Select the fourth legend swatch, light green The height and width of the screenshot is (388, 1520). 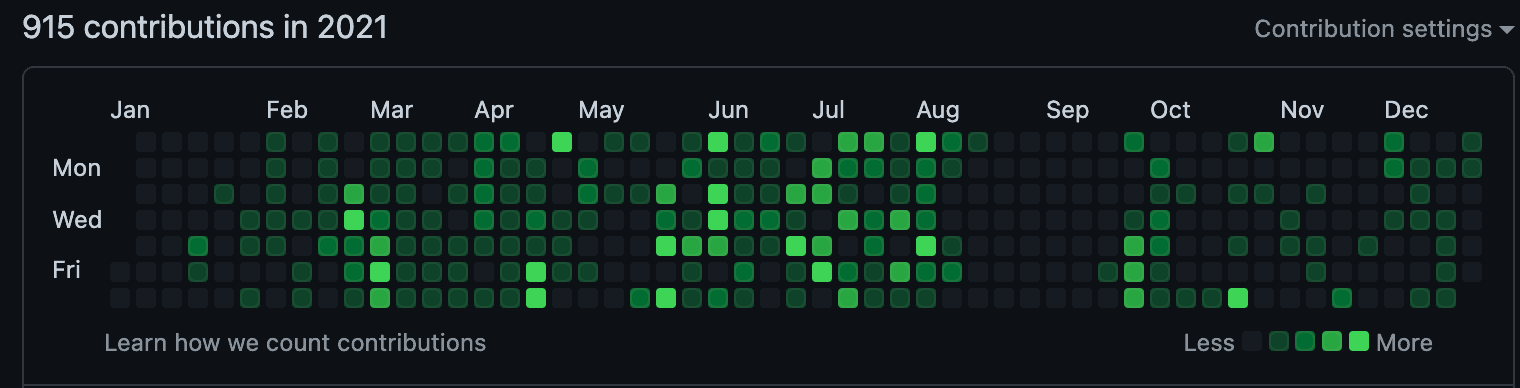click(1331, 342)
